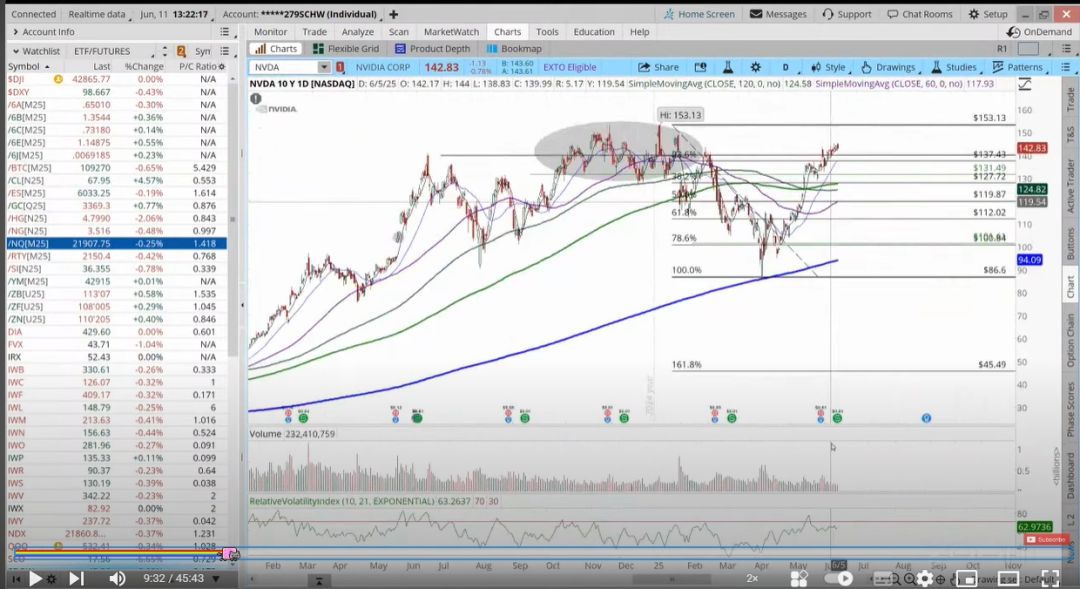Image resolution: width=1080 pixels, height=589 pixels.
Task: Open the Help tab
Action: [x=639, y=32]
